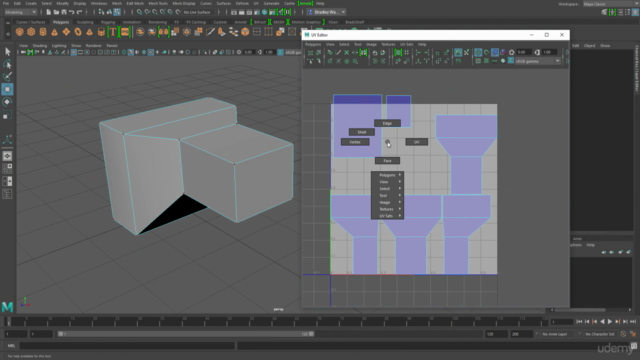Create a polygon cube from the shelf
Viewport: 640px width, 360px height.
[x=31, y=32]
